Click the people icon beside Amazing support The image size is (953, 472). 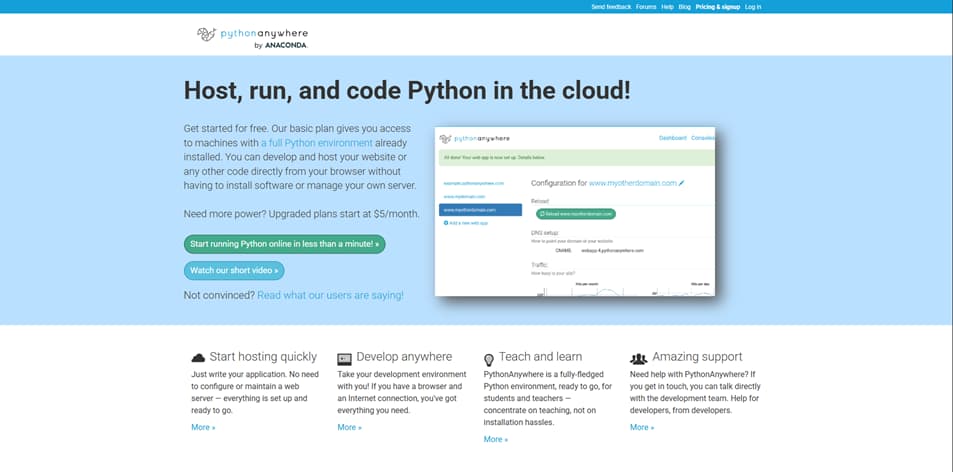[638, 358]
